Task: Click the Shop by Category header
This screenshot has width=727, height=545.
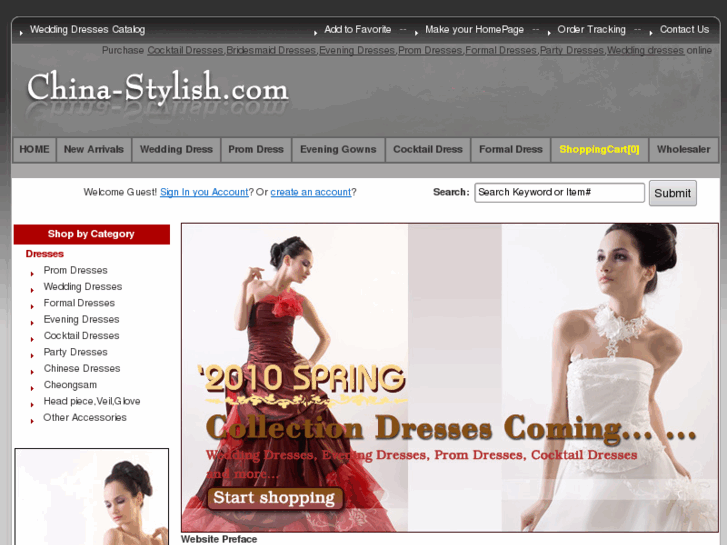Action: tap(92, 234)
